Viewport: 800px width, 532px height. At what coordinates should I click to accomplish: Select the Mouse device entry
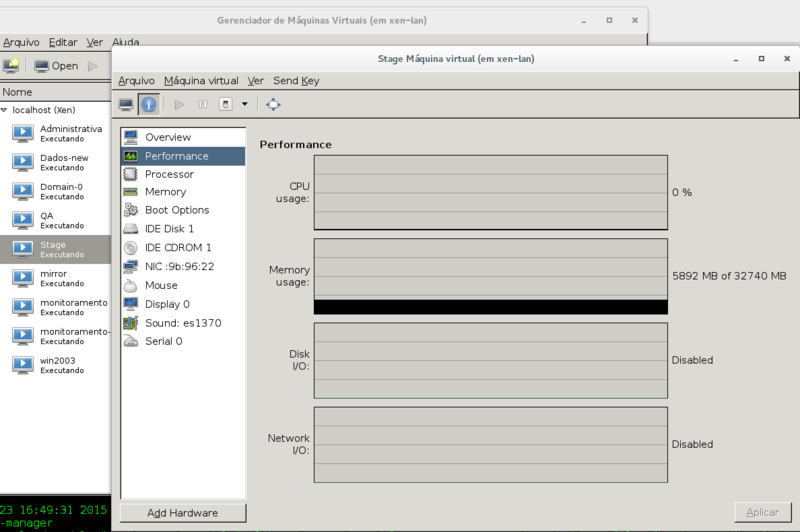(183, 286)
